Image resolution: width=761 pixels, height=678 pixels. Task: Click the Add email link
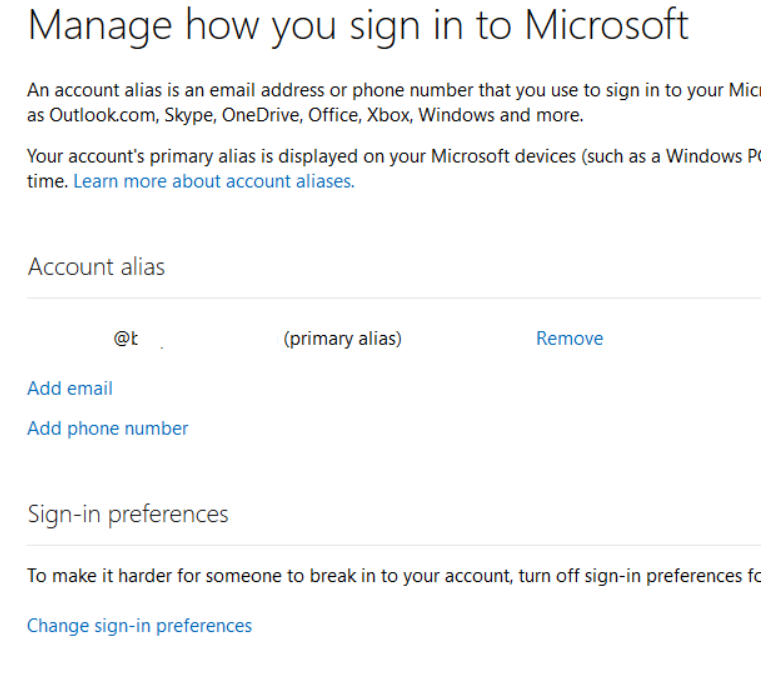tap(70, 389)
